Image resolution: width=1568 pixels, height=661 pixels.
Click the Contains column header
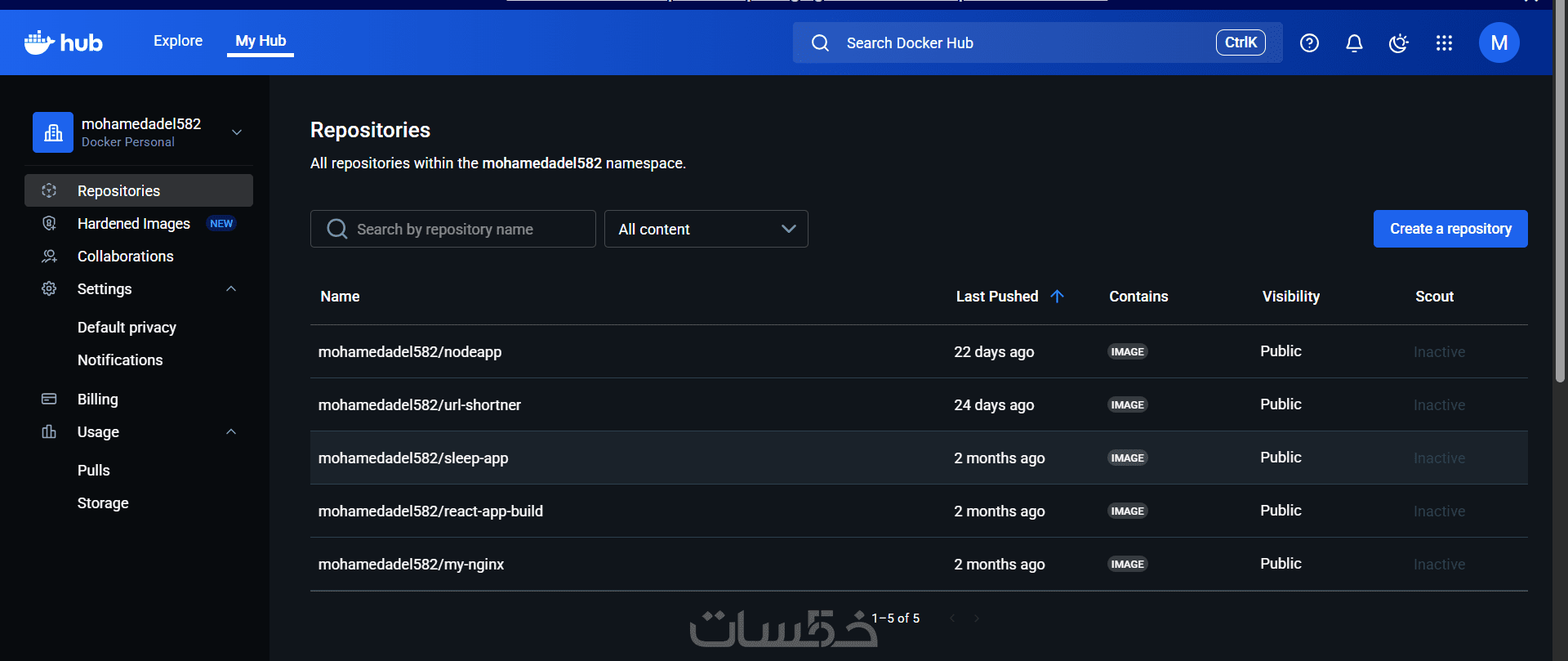click(x=1138, y=297)
